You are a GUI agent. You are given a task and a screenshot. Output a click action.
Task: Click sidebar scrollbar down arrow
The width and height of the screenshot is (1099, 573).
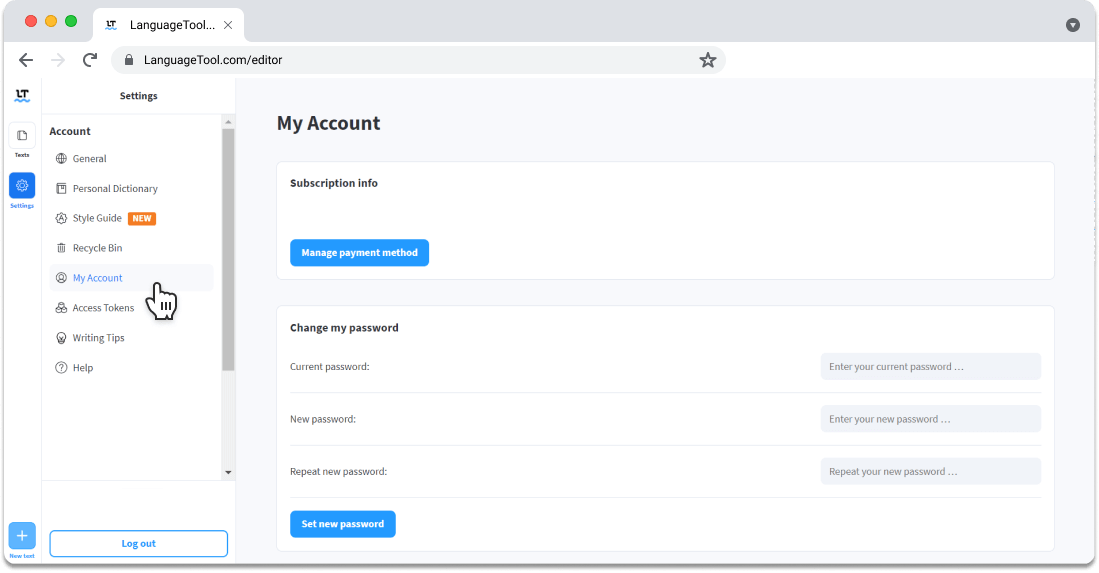point(228,473)
